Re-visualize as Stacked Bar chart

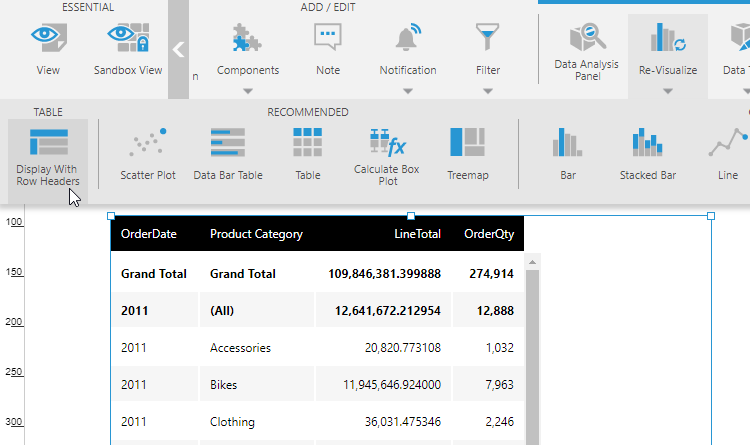click(x=648, y=154)
